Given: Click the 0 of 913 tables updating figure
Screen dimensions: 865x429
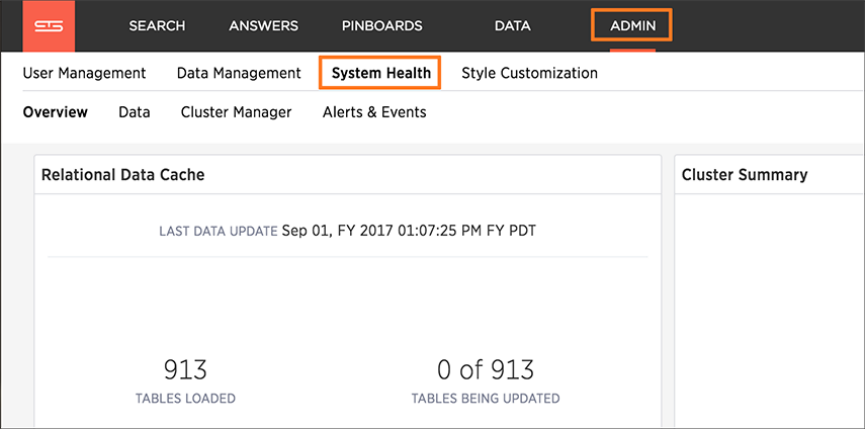Looking at the screenshot, I should (485, 370).
